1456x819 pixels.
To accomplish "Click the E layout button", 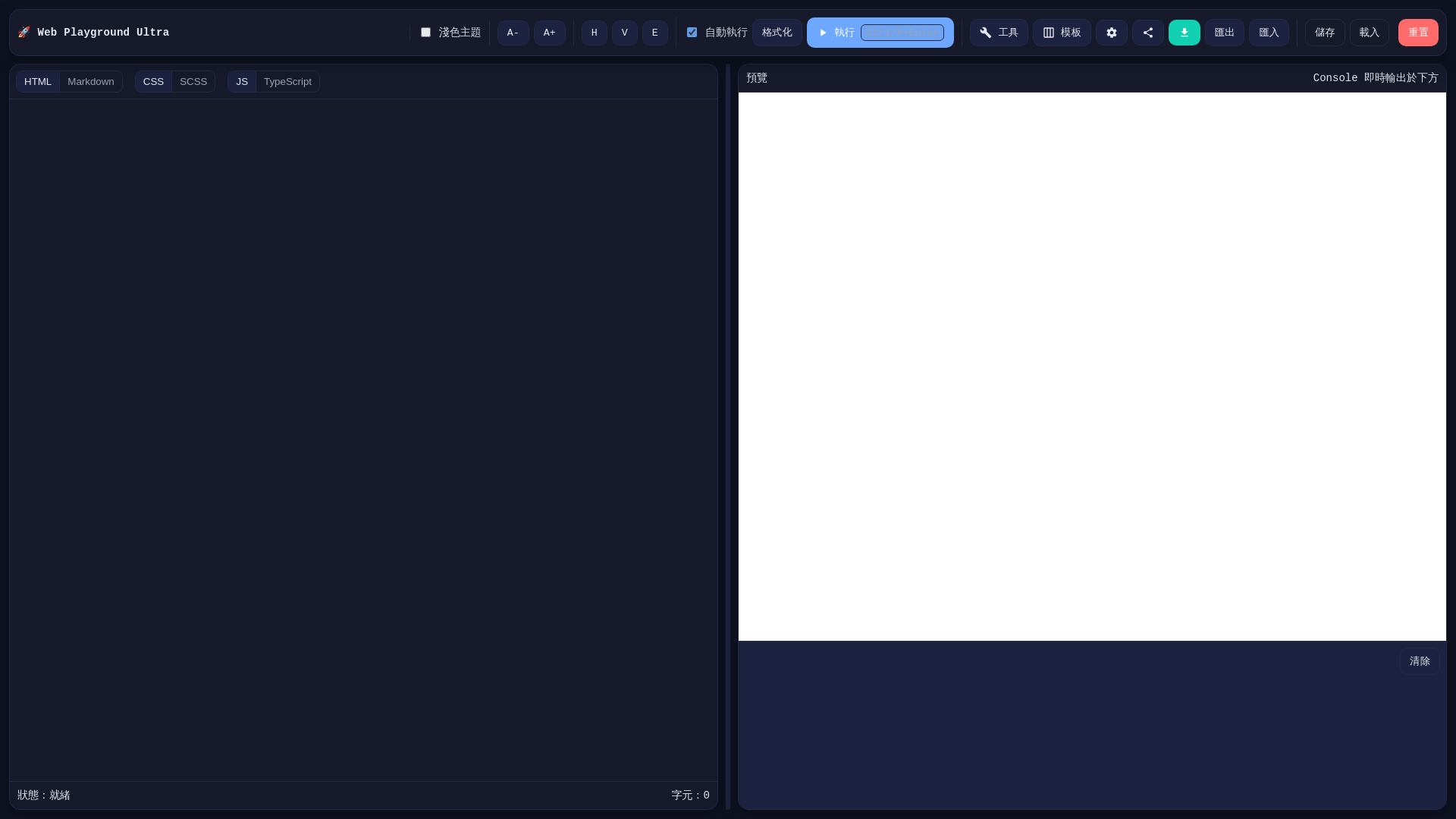I will coord(655,33).
